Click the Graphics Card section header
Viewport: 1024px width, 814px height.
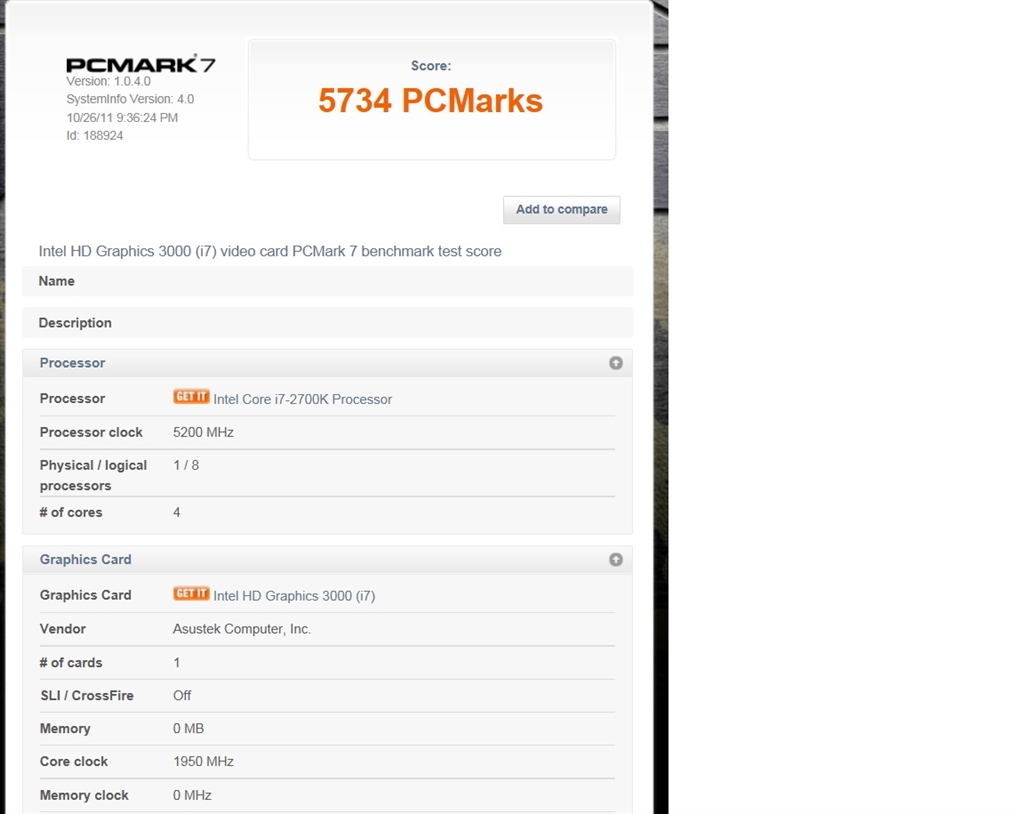[x=327, y=560]
